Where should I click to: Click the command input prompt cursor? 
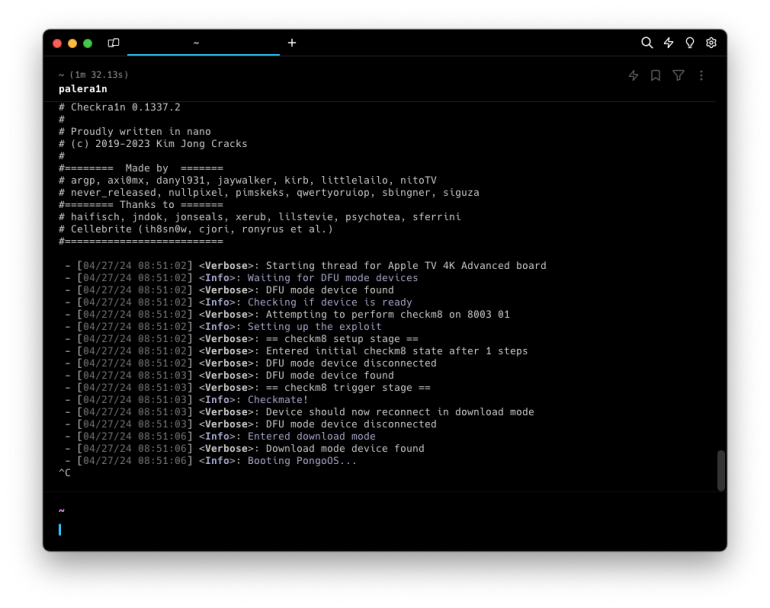point(60,529)
